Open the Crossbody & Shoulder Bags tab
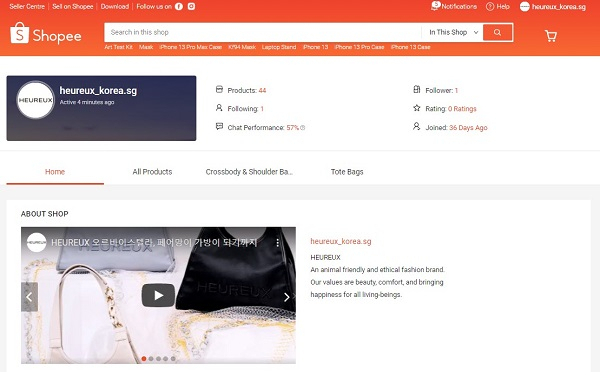 [249, 172]
